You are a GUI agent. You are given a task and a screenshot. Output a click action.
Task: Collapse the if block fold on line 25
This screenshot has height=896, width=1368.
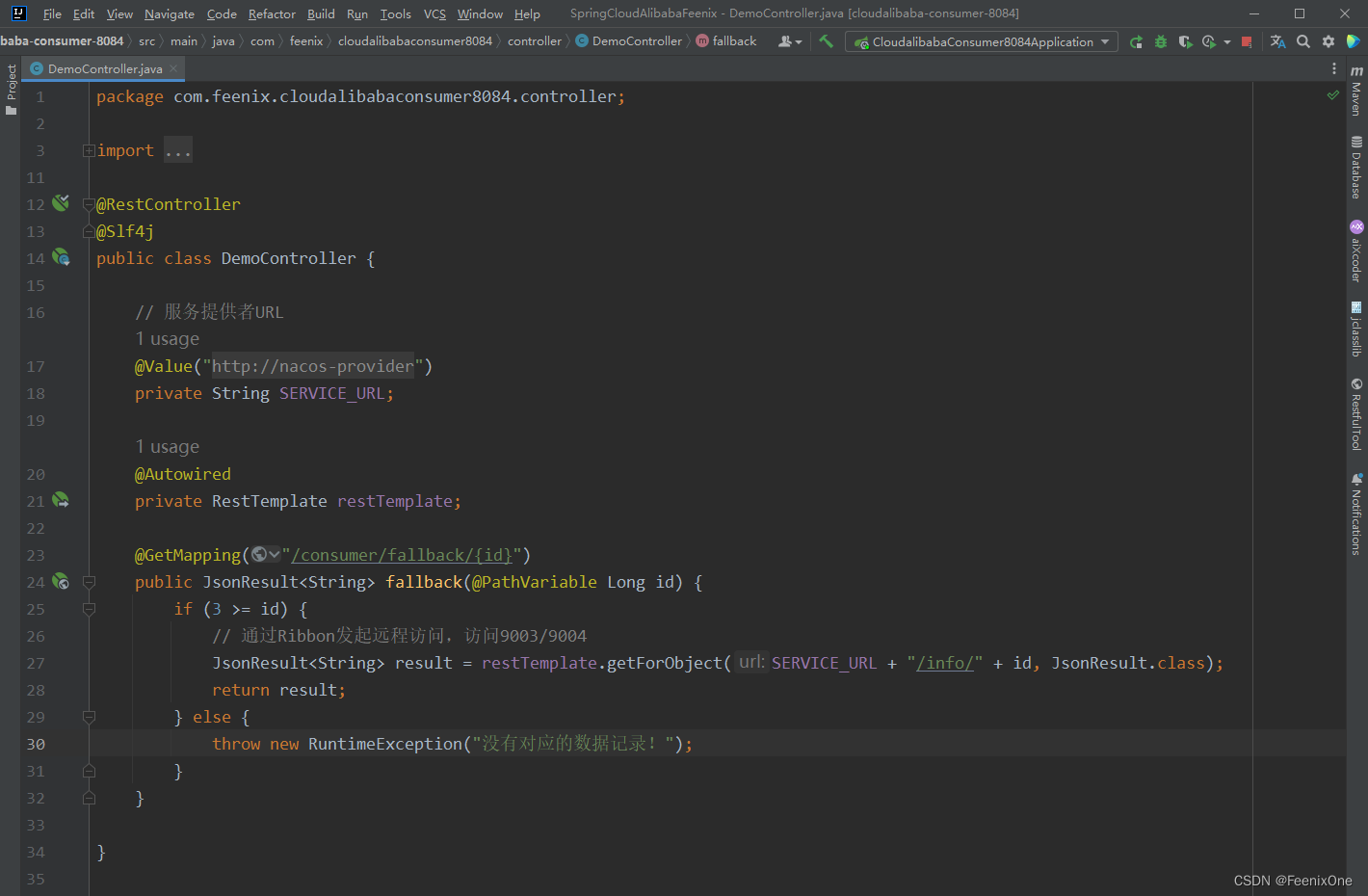pyautogui.click(x=89, y=609)
